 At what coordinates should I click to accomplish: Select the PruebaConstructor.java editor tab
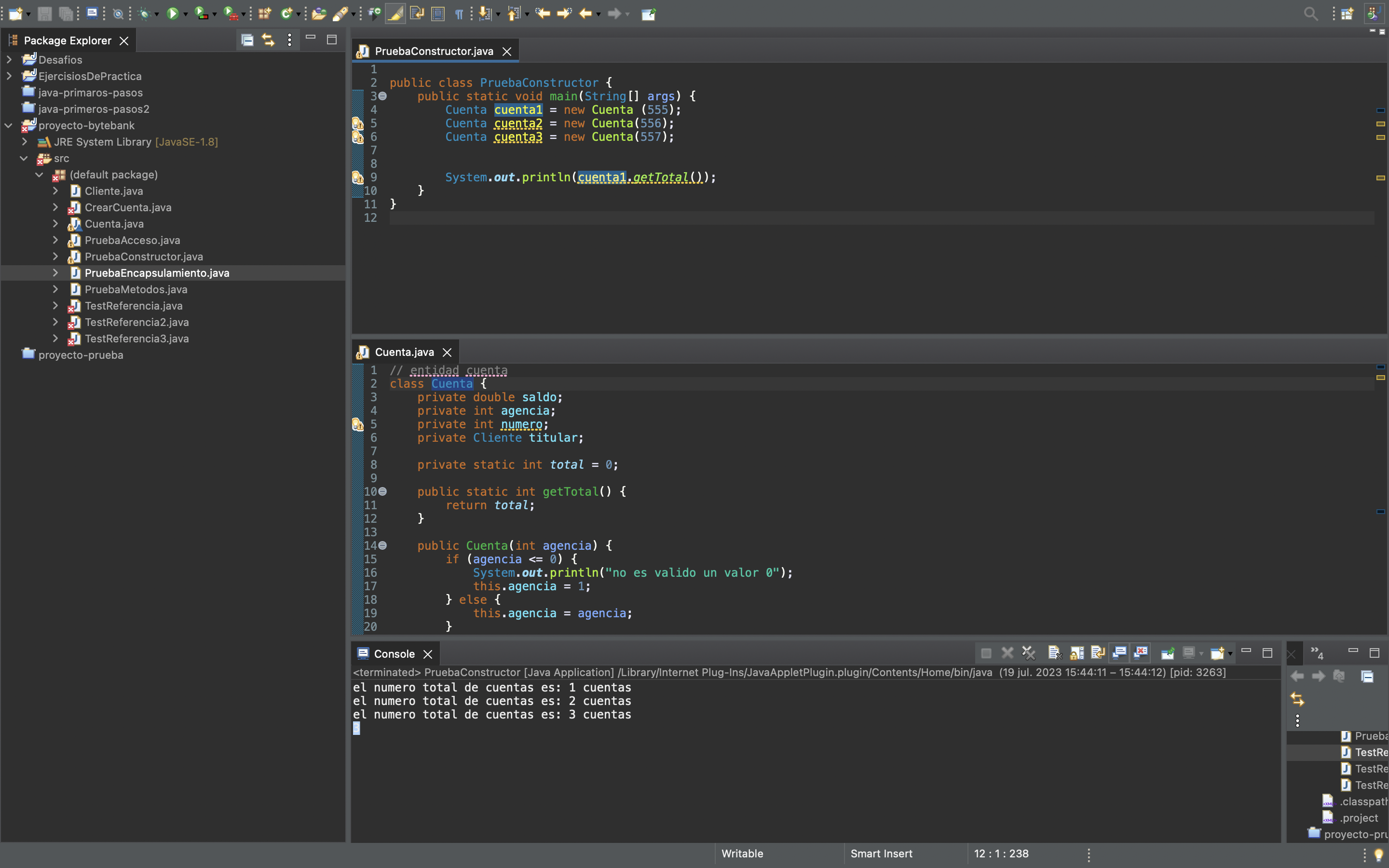coord(434,51)
